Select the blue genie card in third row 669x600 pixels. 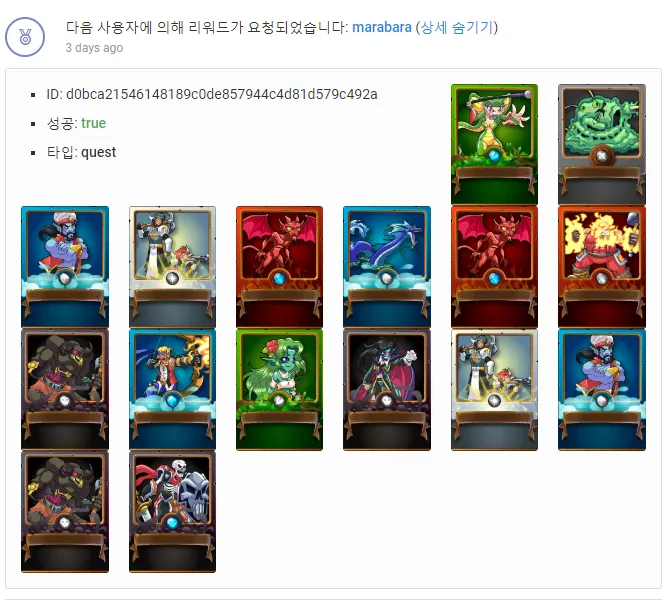(x=602, y=389)
